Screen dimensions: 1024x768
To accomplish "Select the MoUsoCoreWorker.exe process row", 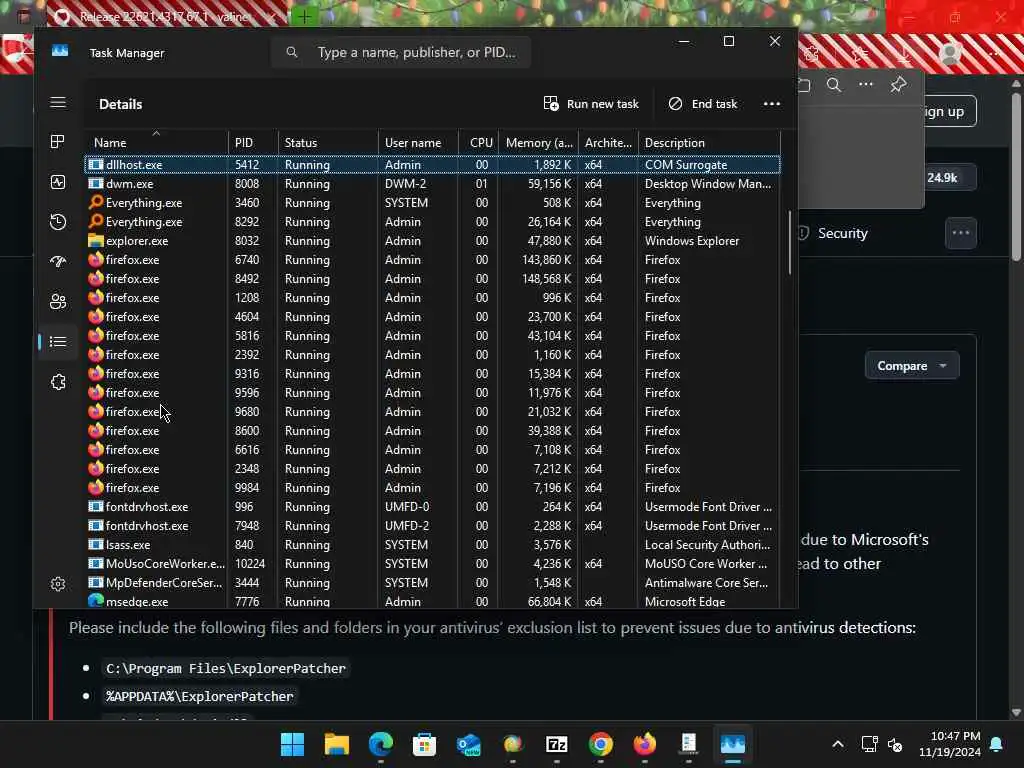I will (x=432, y=563).
